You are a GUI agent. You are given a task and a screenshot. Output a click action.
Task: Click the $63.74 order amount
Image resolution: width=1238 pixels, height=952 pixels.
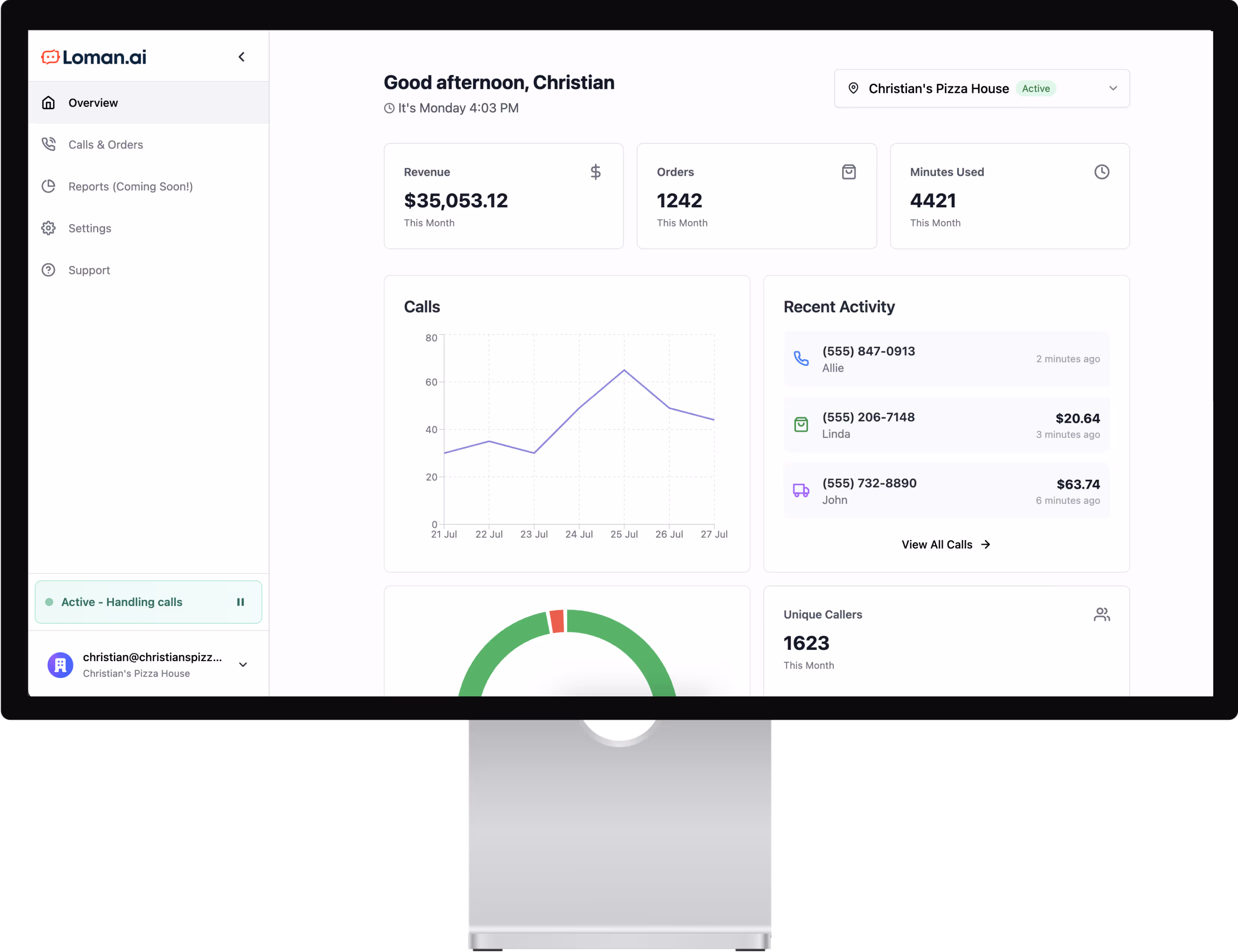click(x=1078, y=485)
